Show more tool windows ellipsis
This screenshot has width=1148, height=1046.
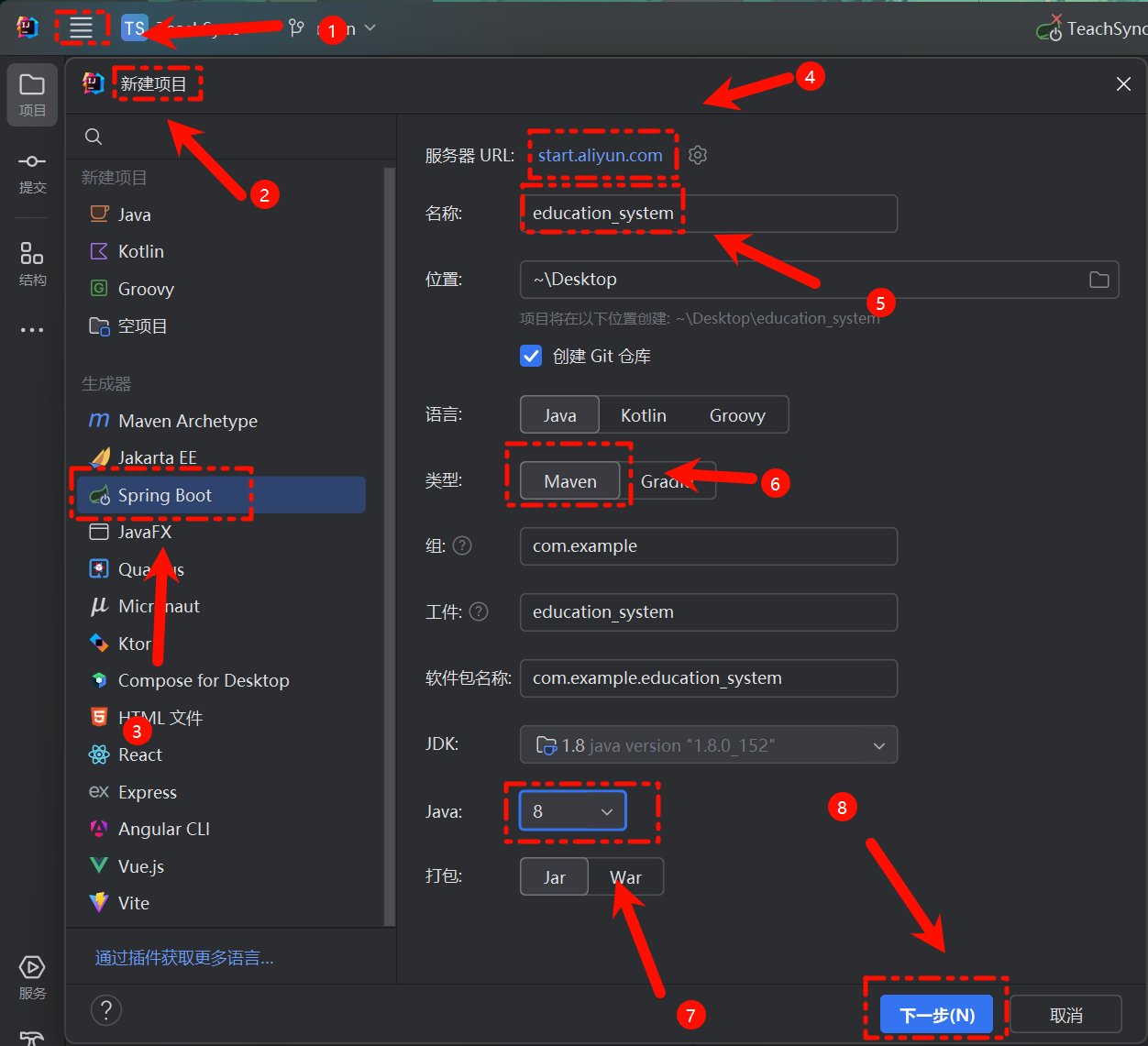[32, 330]
